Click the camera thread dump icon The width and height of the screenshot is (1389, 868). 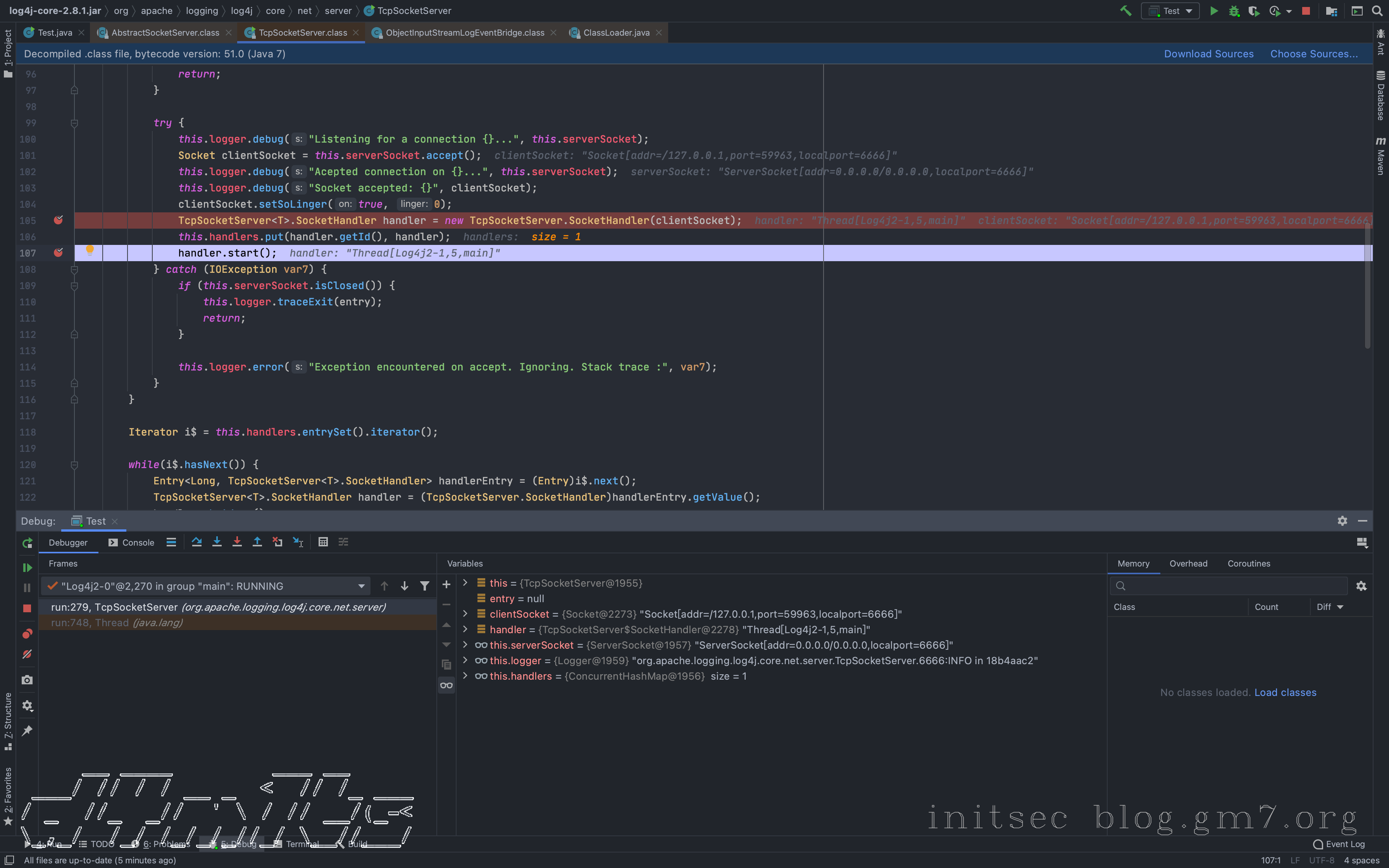click(x=27, y=680)
